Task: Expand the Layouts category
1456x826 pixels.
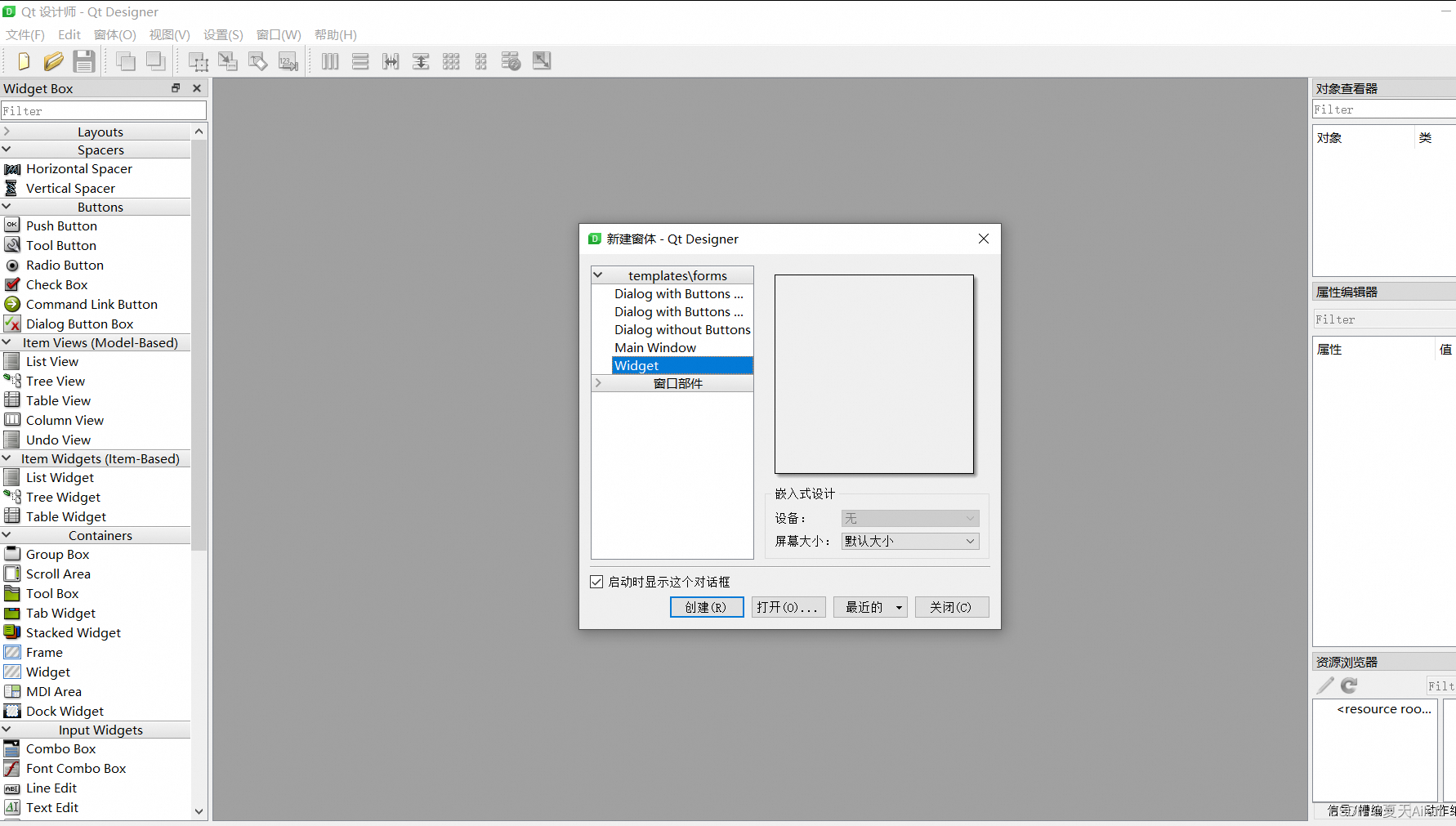Action: click(7, 132)
